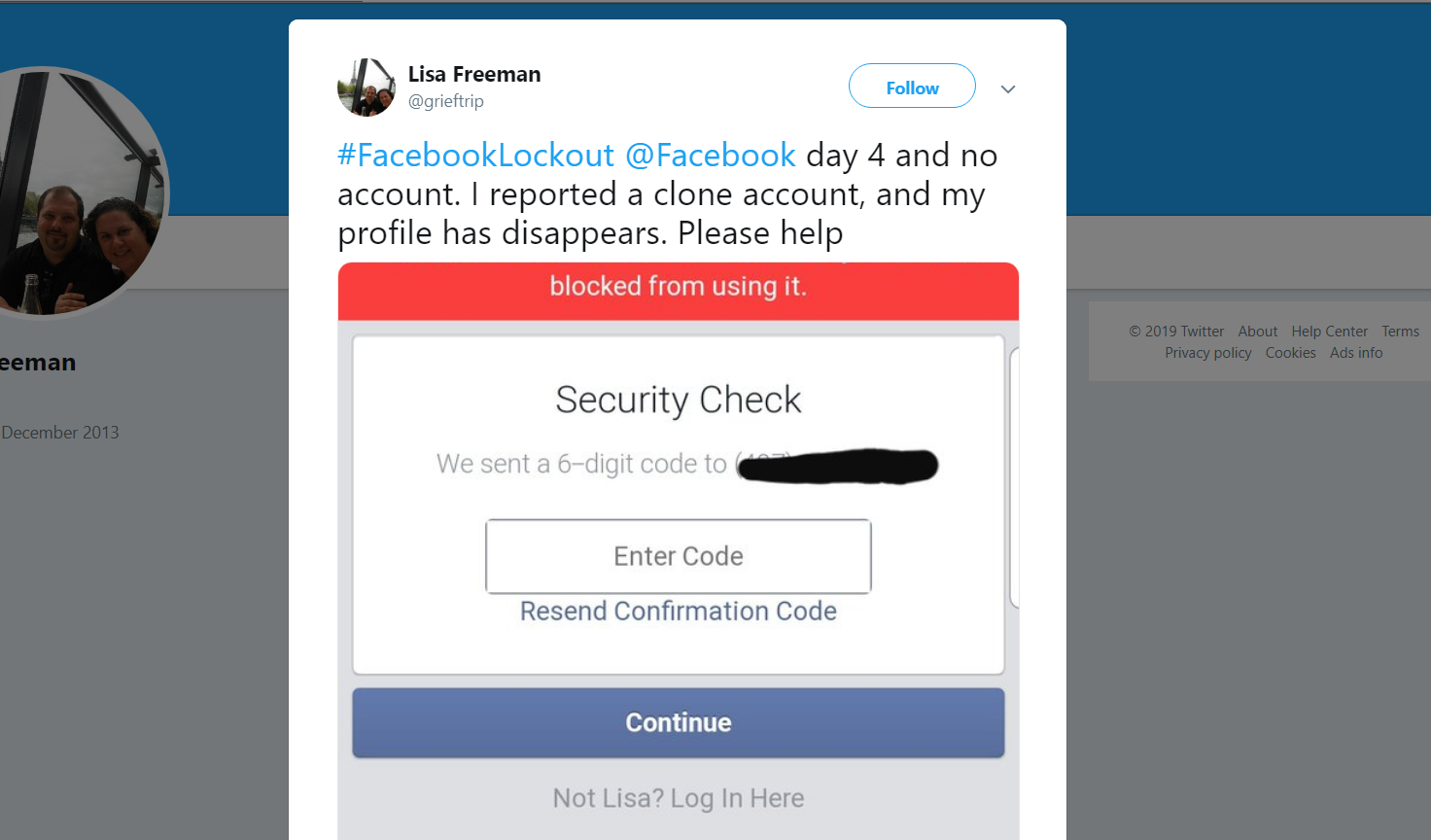This screenshot has height=840, width=1431.
Task: Open the Cookies footer link
Action: click(1291, 353)
